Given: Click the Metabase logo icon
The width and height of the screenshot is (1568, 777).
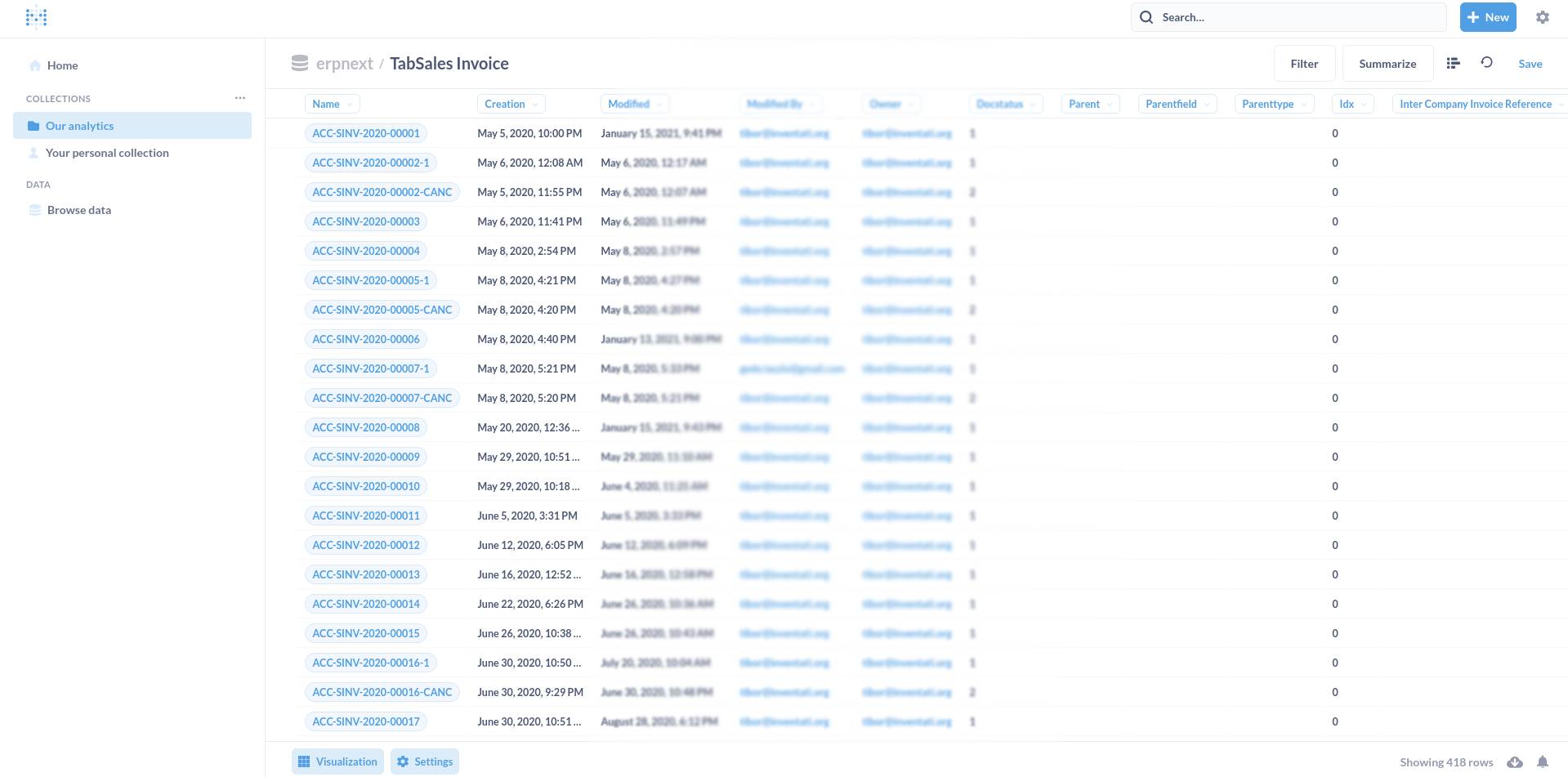Looking at the screenshot, I should pyautogui.click(x=36, y=17).
